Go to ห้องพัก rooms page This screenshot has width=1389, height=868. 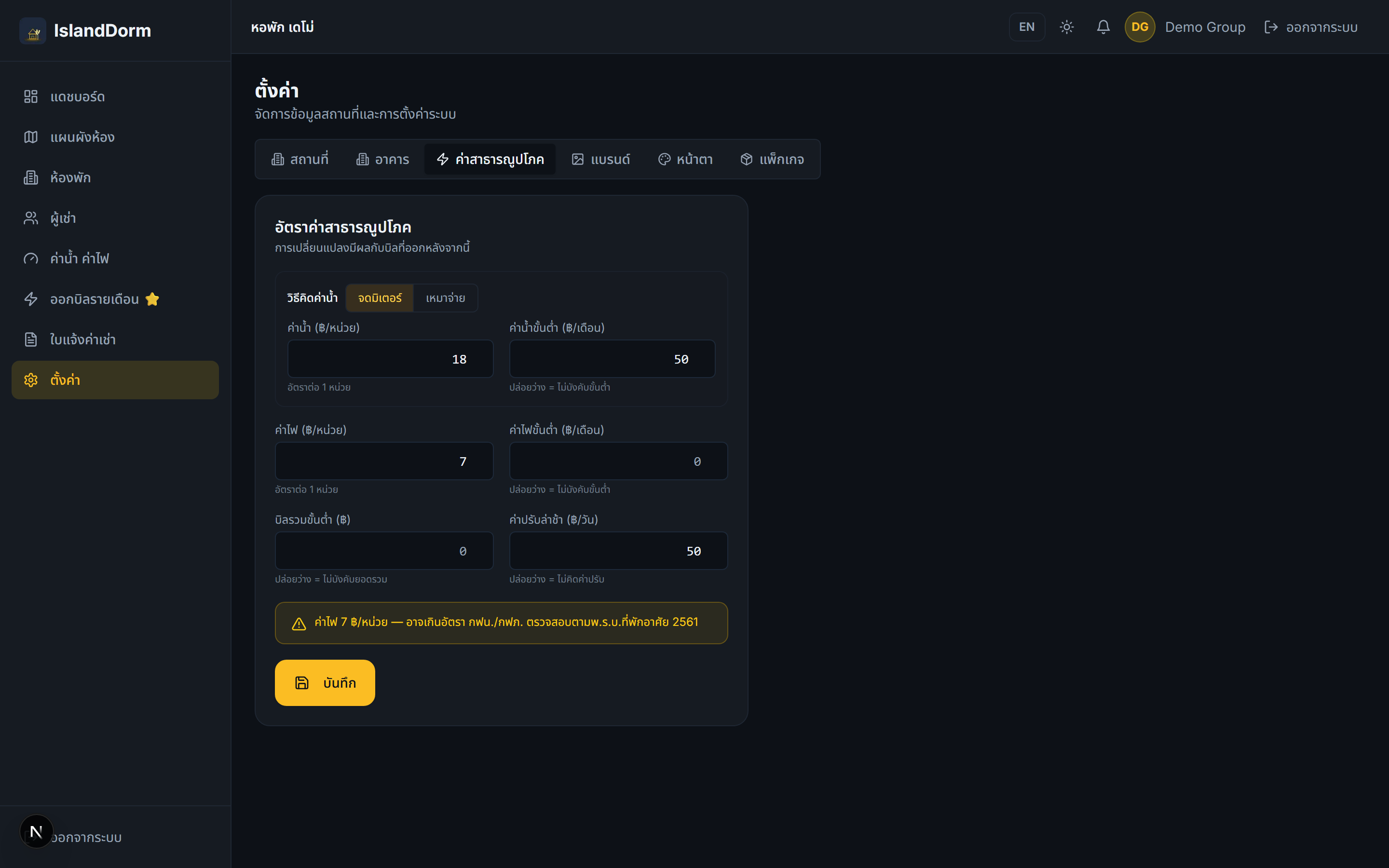click(x=115, y=177)
